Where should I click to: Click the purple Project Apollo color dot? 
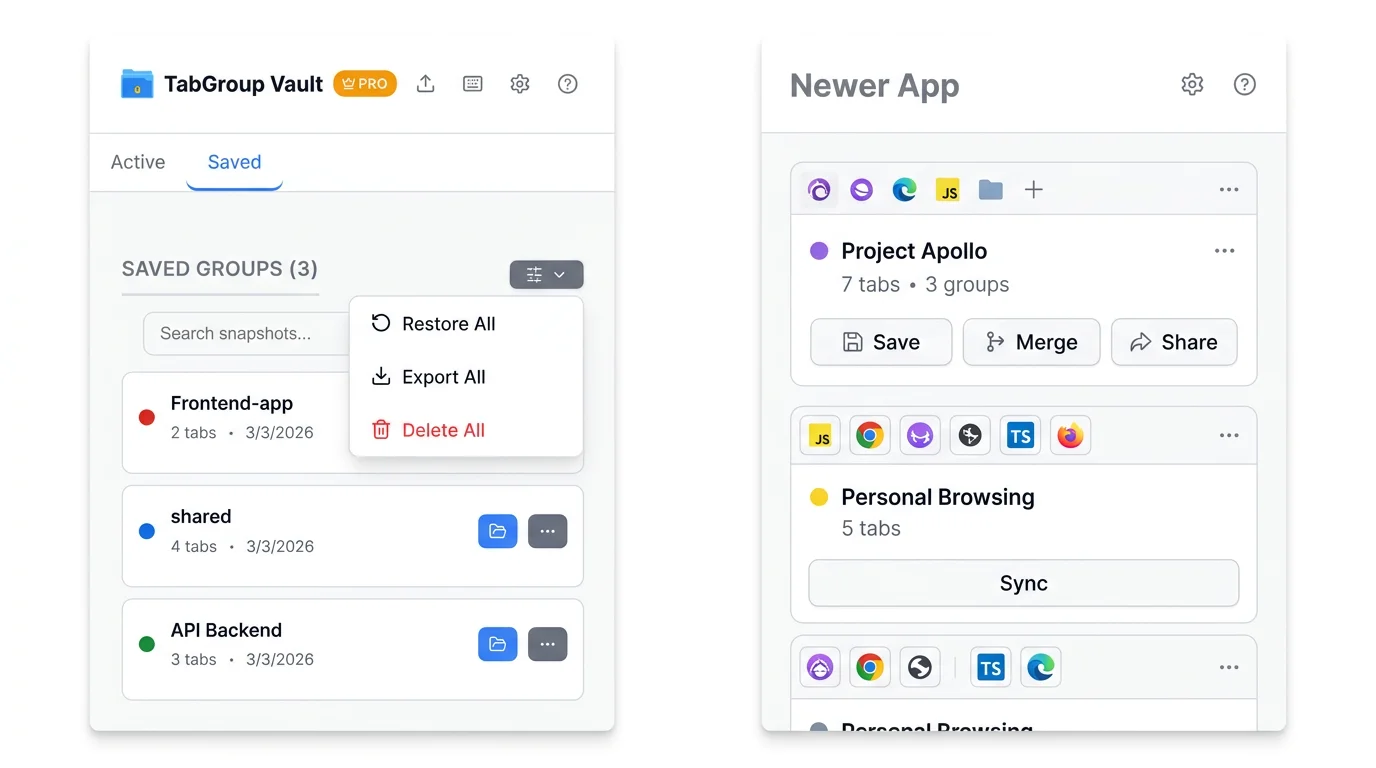coord(819,251)
